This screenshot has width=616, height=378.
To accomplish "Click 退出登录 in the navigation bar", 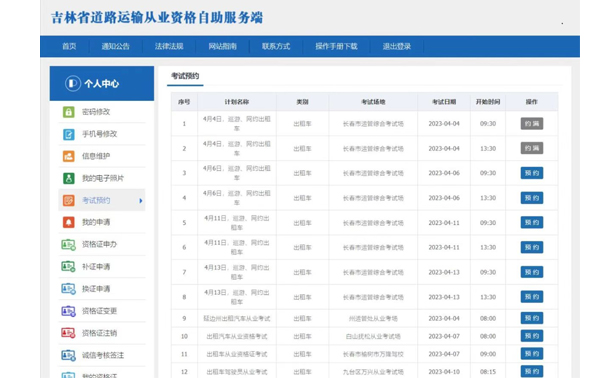I will pos(397,46).
